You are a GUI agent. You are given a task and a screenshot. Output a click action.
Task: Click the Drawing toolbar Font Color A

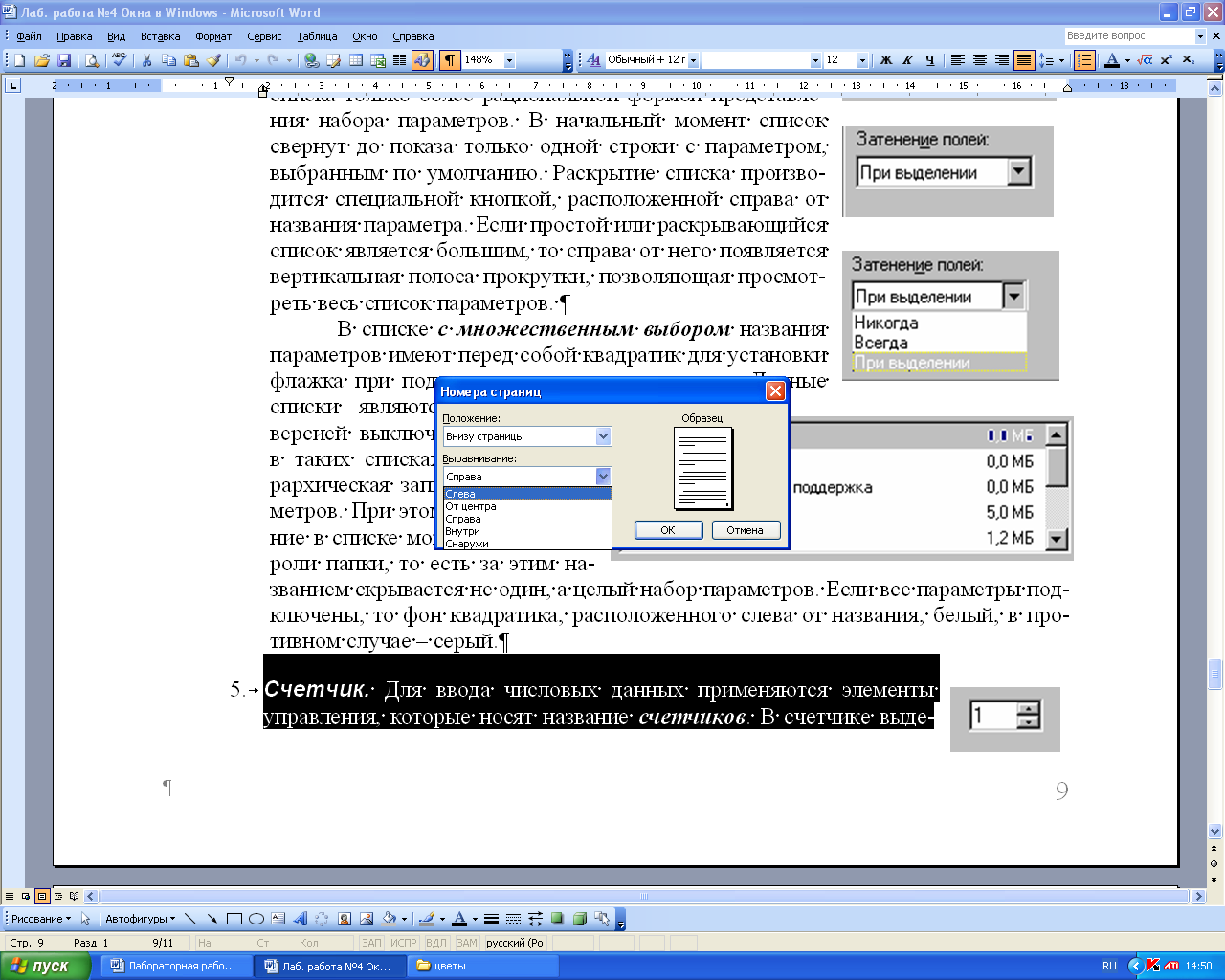[459, 919]
